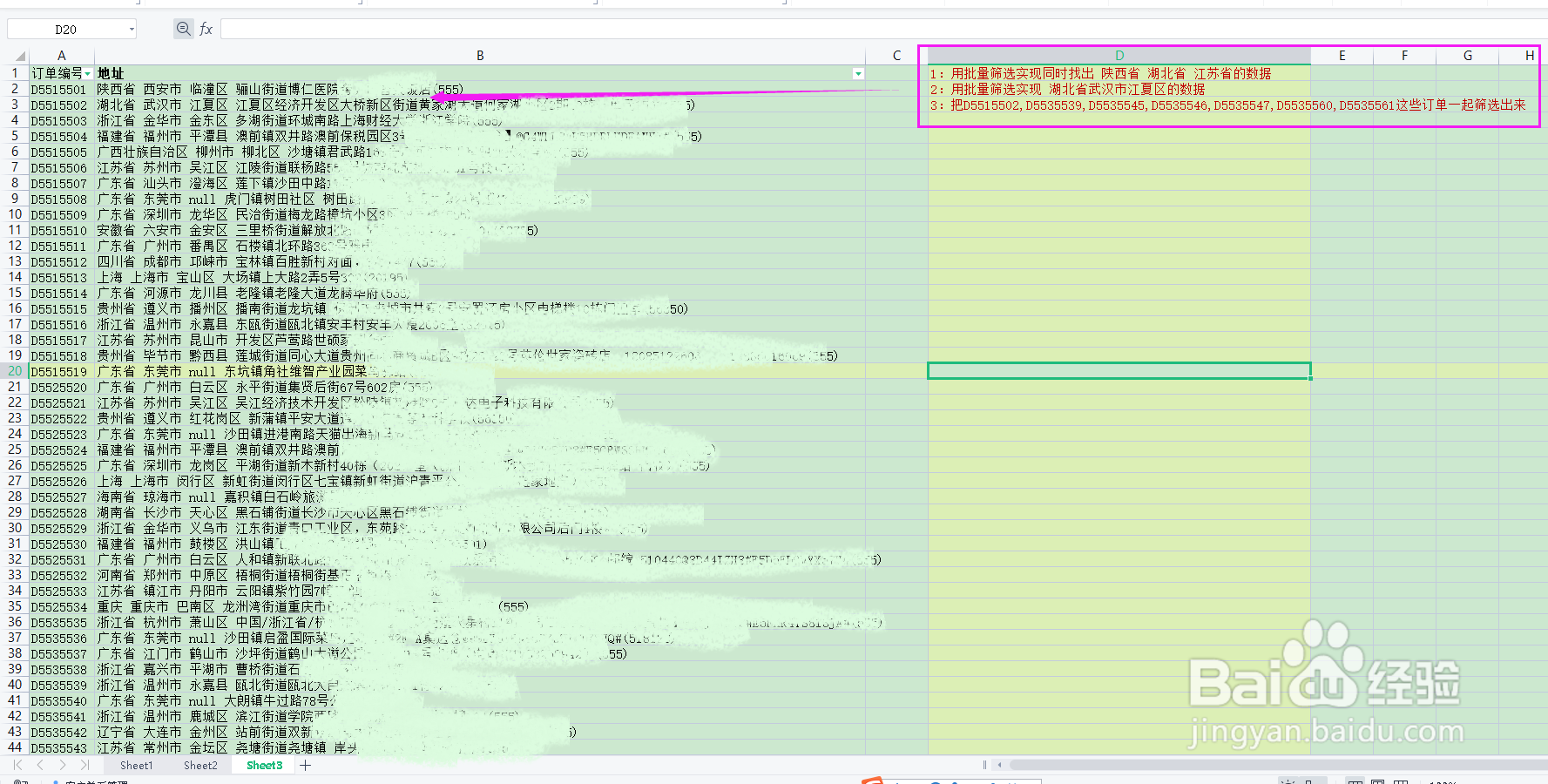The width and height of the screenshot is (1548, 784).
Task: Select column C header
Action: pos(896,56)
